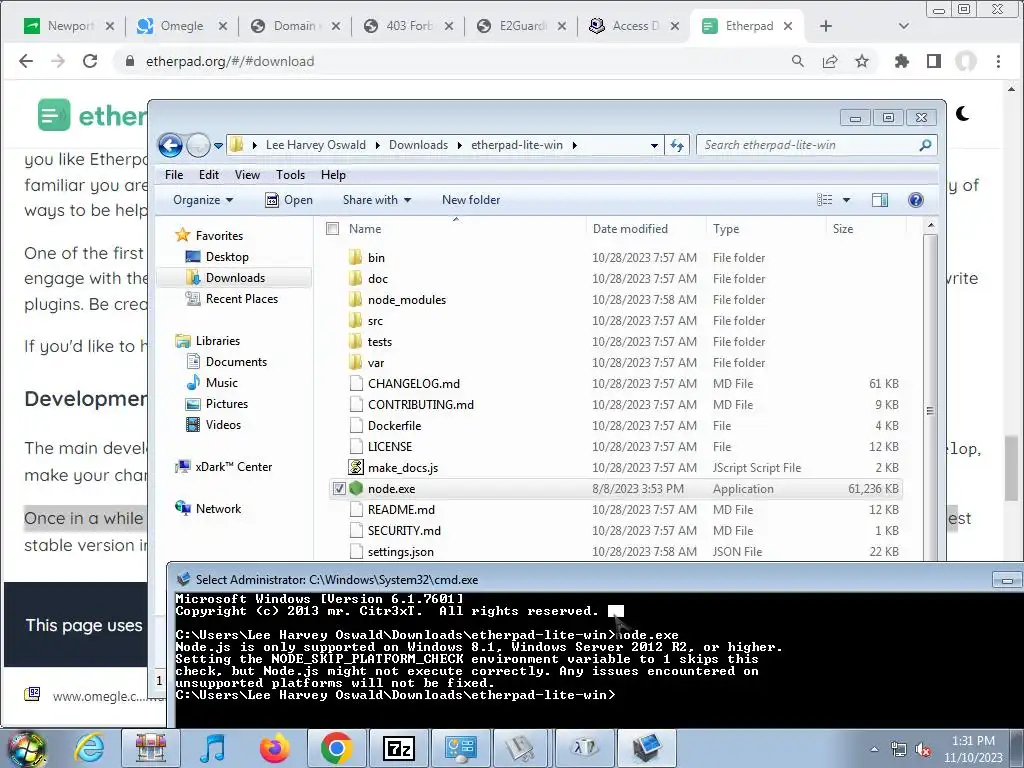Open view options dropdown arrow
Viewport: 1024px width, 768px height.
[x=846, y=200]
